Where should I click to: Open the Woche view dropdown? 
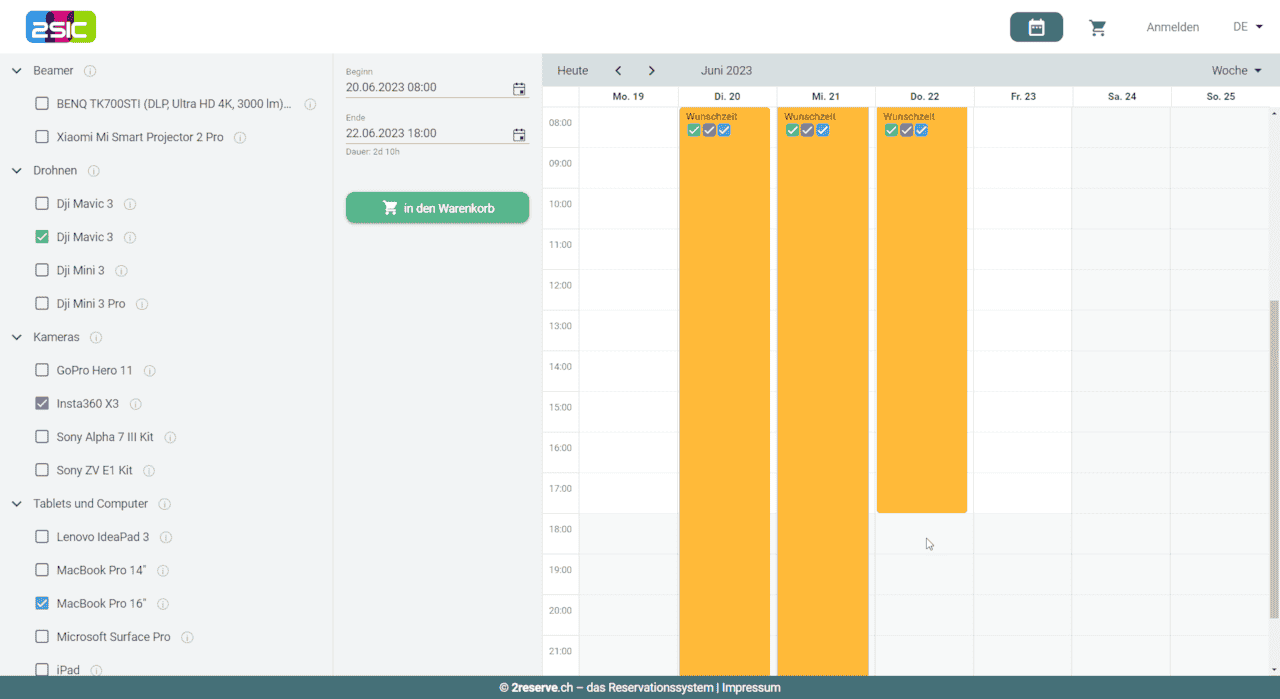click(x=1236, y=71)
